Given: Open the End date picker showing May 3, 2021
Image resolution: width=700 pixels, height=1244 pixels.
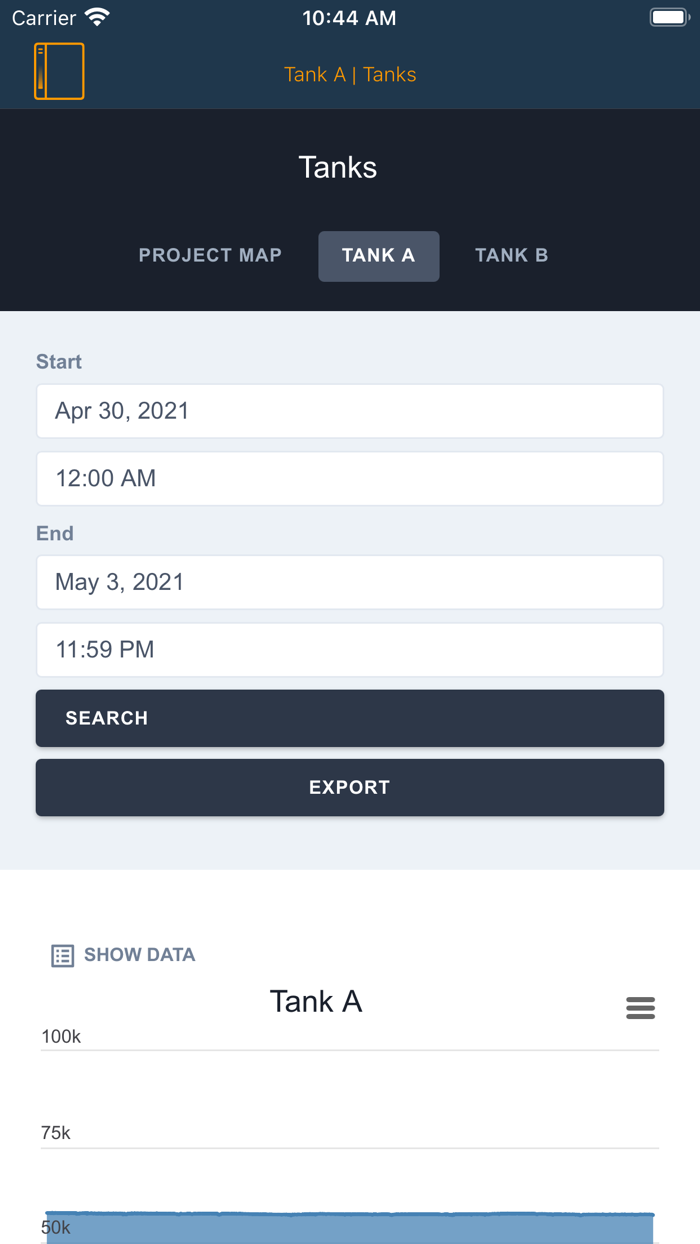Looking at the screenshot, I should [x=350, y=582].
